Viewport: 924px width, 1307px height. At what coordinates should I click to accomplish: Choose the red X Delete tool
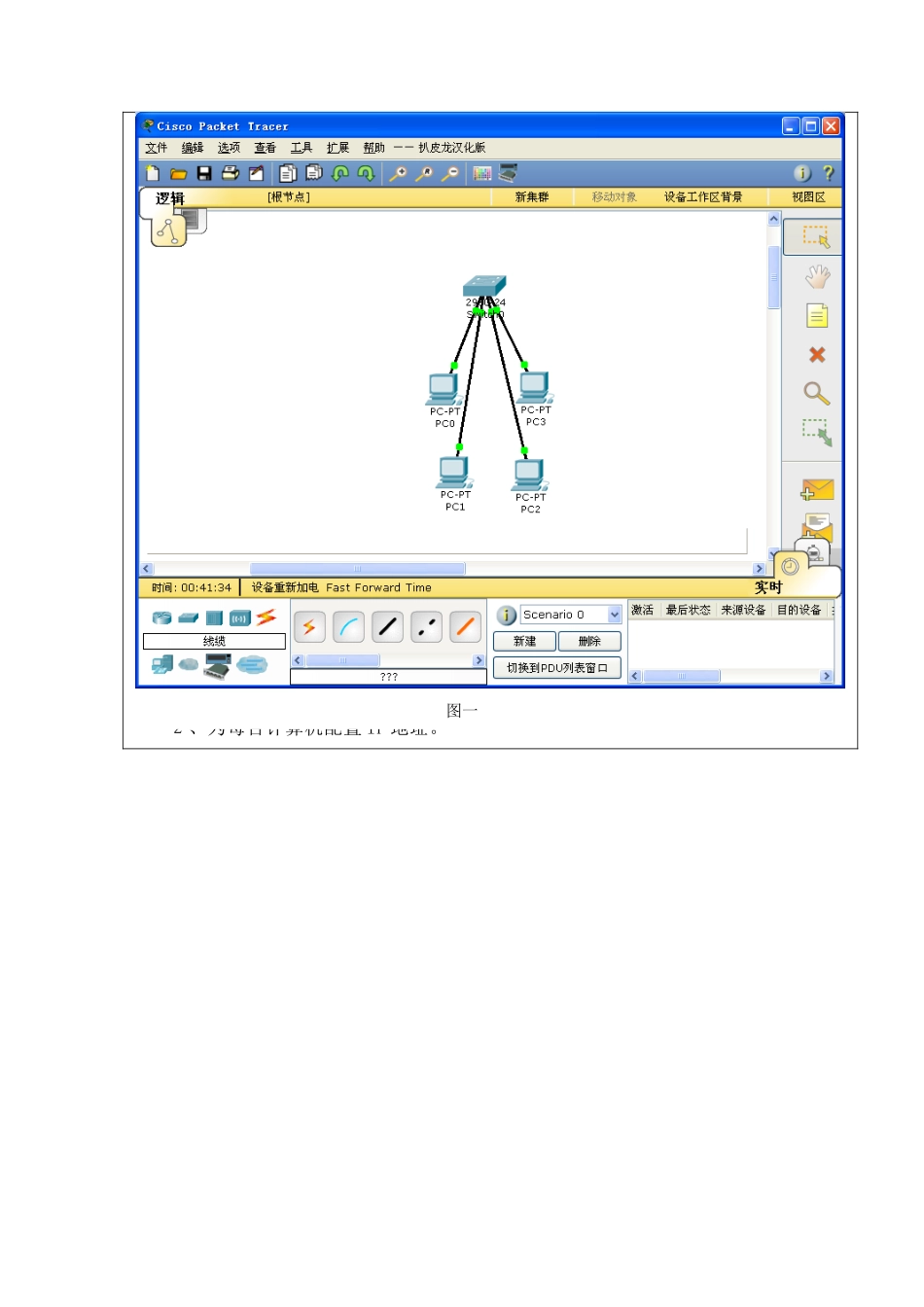point(817,355)
